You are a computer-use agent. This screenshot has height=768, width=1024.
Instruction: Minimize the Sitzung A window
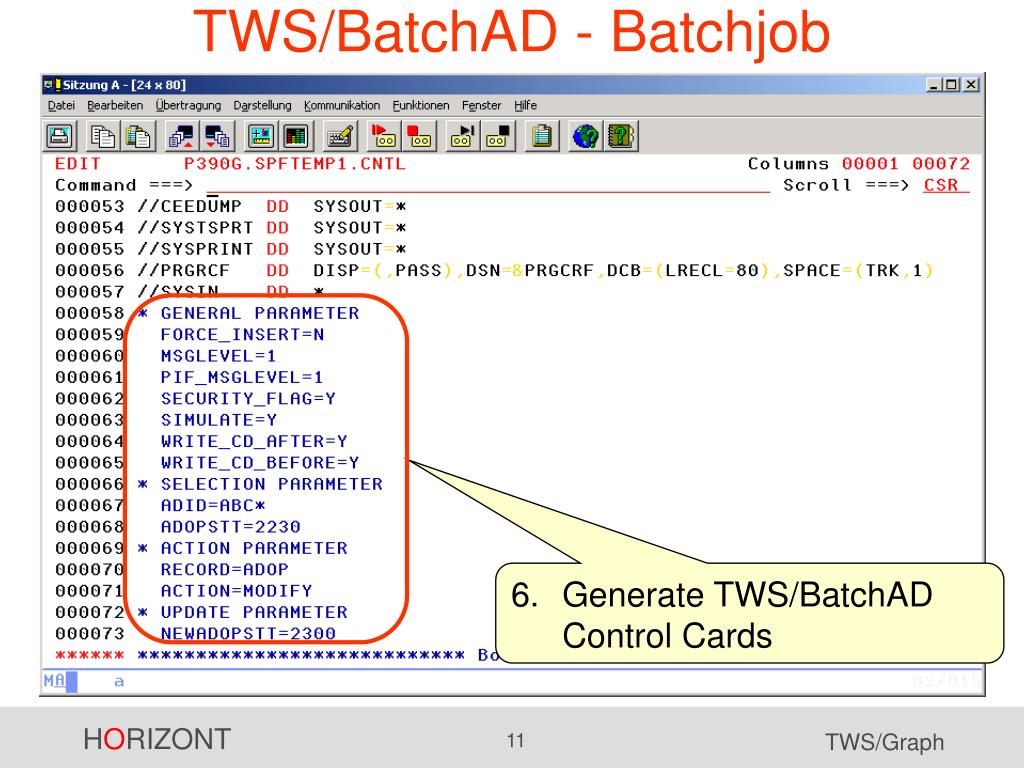coord(935,85)
